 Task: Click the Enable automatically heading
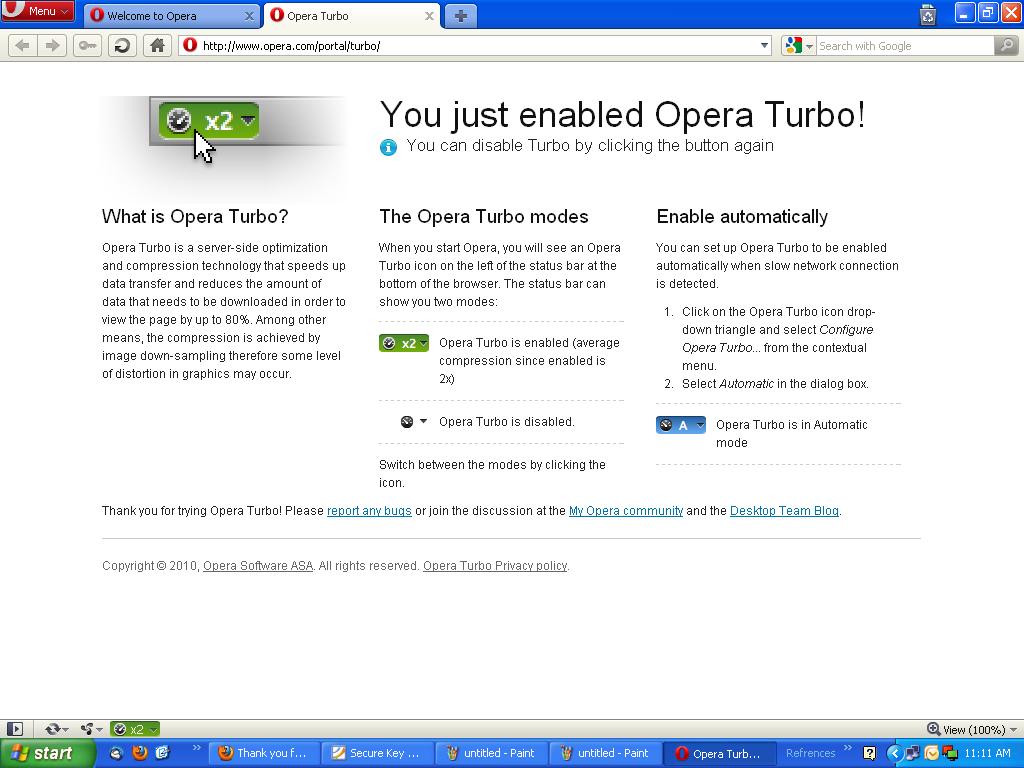coord(742,217)
